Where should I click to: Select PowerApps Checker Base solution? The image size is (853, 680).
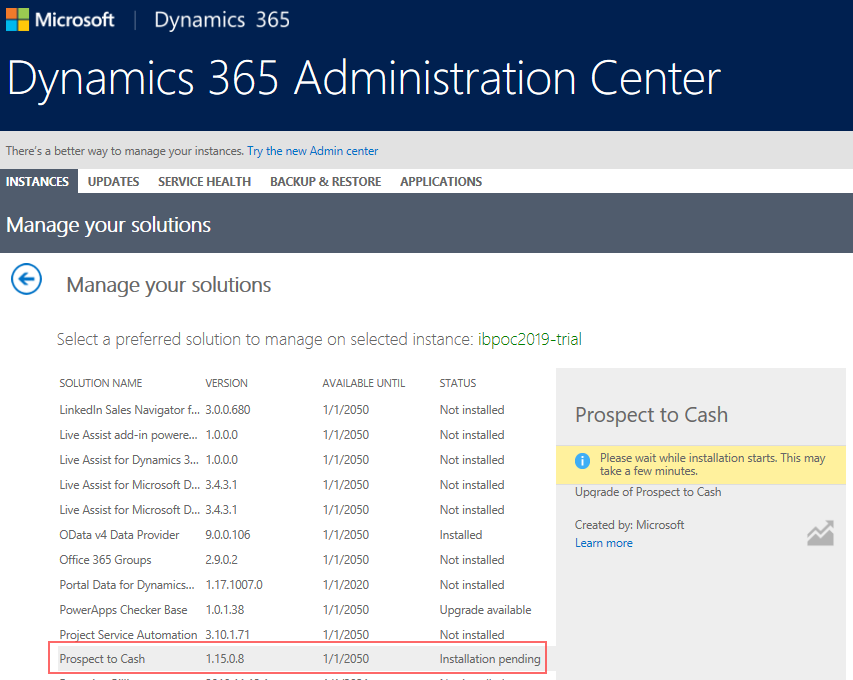click(x=123, y=610)
